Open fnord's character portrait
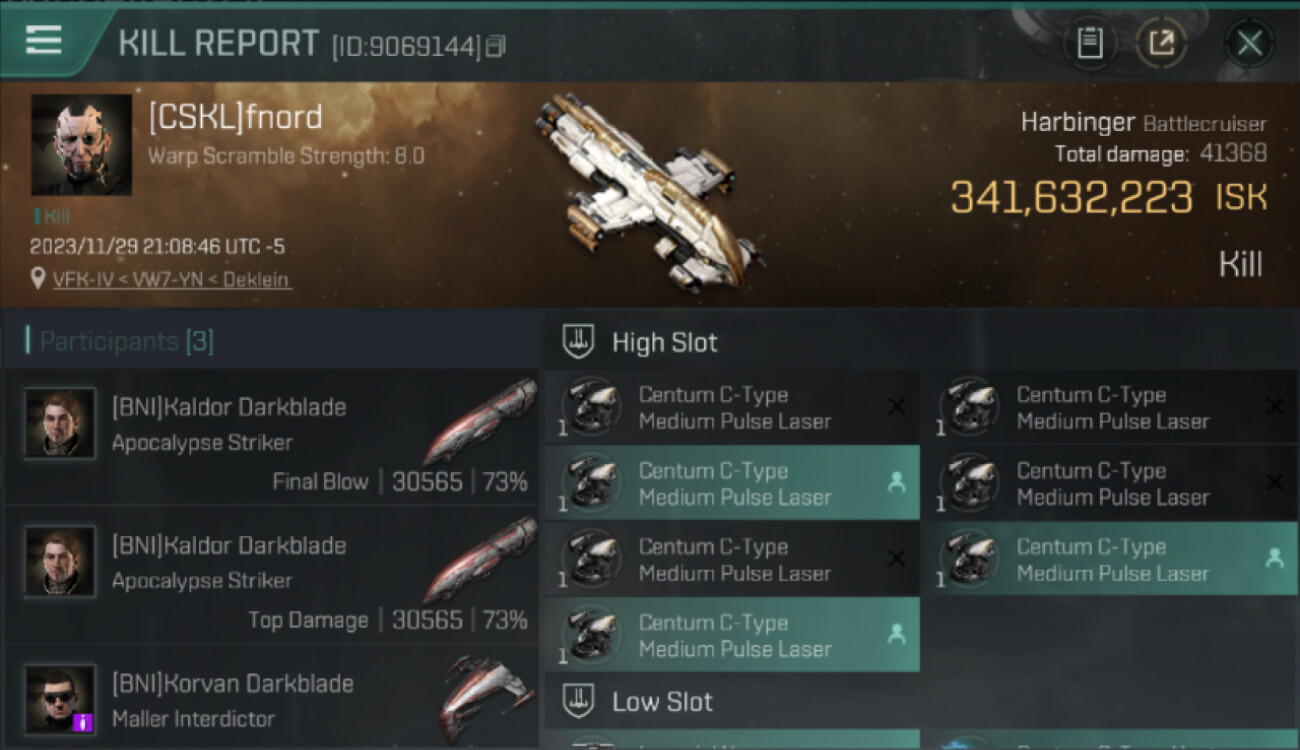This screenshot has height=750, width=1300. click(81, 145)
